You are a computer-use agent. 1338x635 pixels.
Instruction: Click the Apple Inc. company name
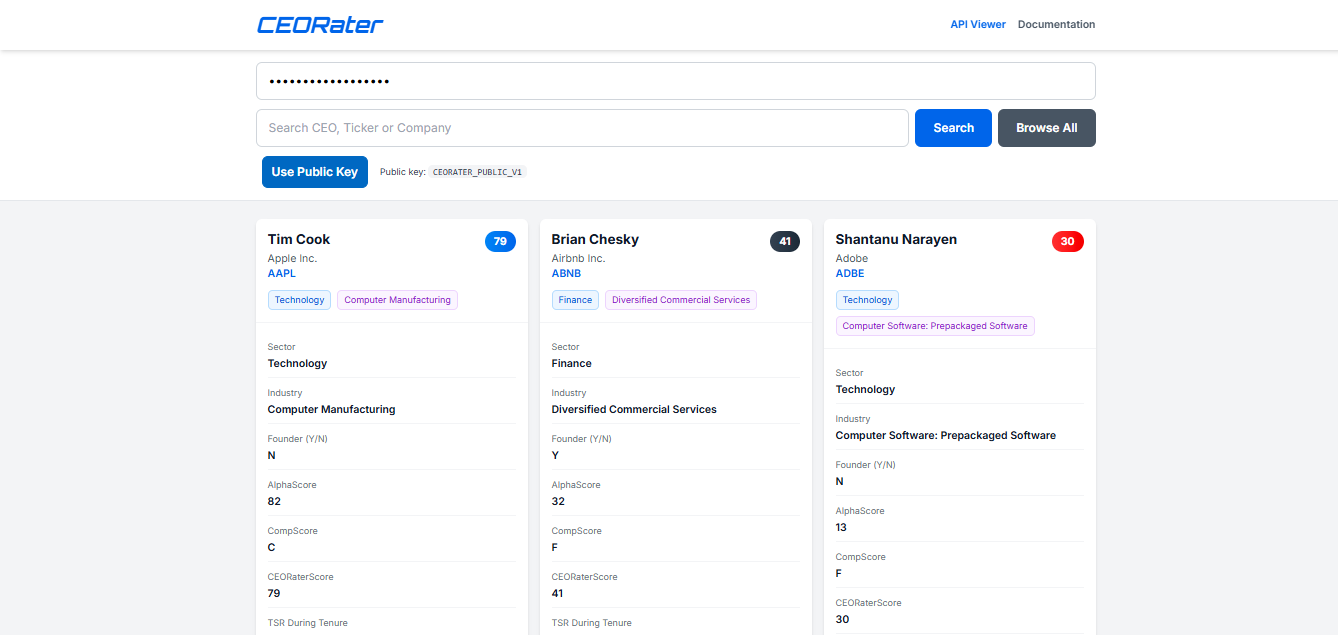coord(292,258)
